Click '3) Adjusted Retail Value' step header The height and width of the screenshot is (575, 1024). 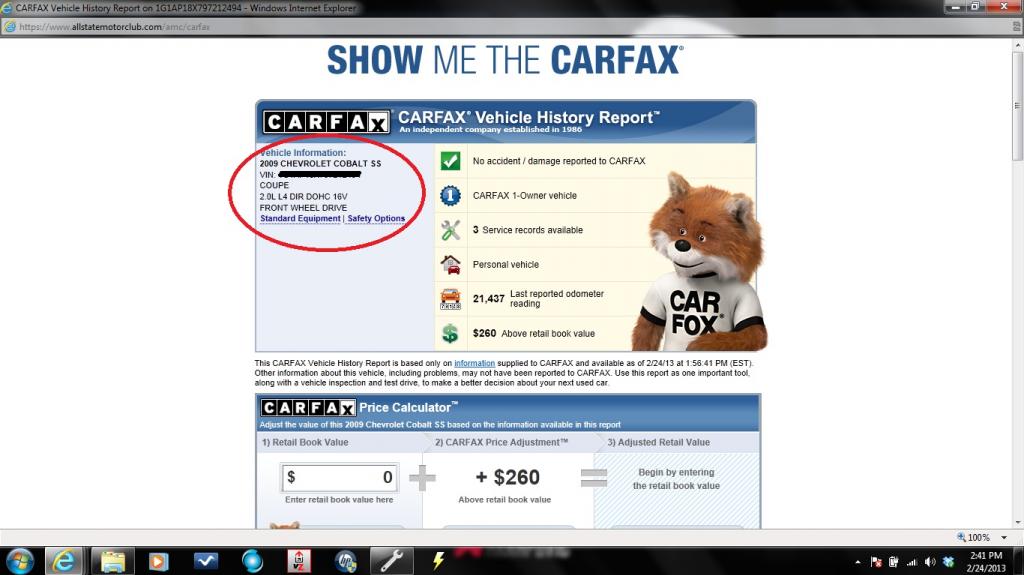658,442
